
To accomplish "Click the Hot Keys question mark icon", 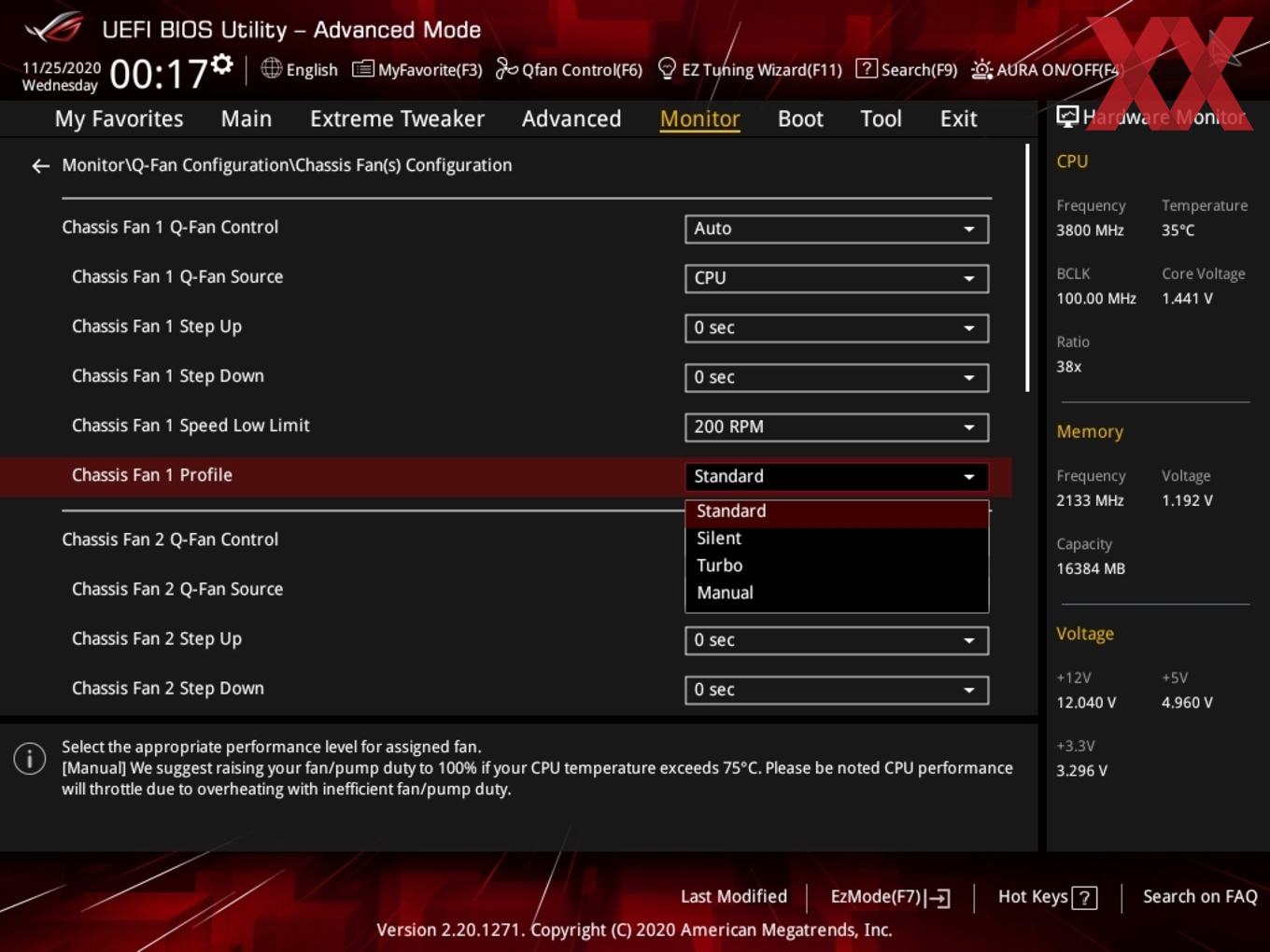I will click(1084, 898).
